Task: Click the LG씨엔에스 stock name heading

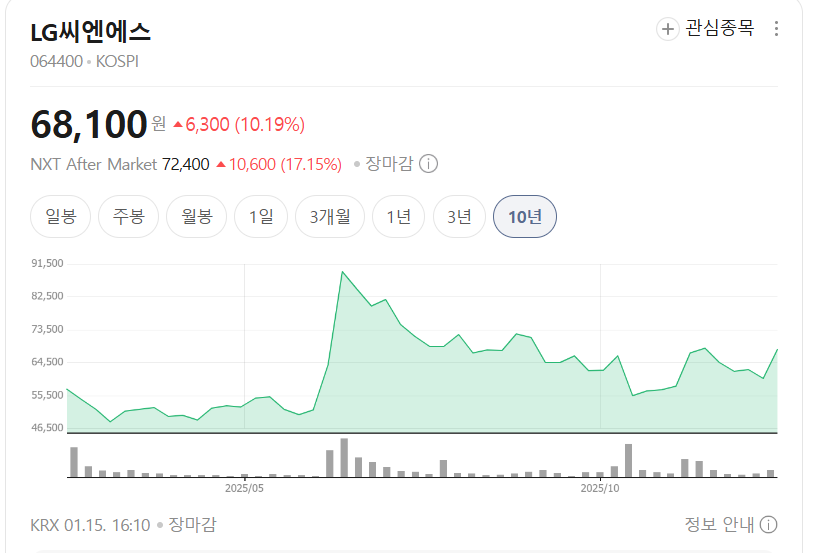Action: coord(91,32)
